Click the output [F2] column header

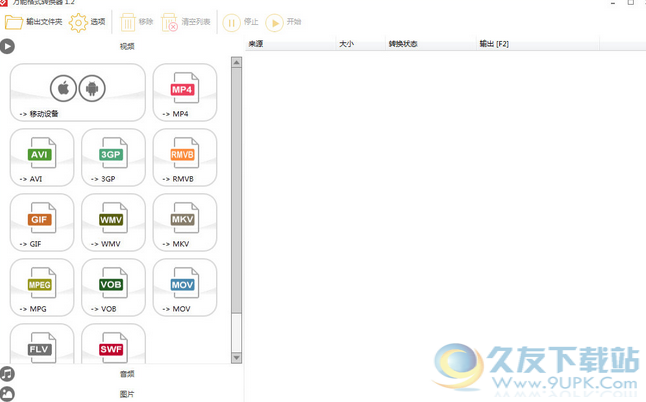(x=538, y=44)
